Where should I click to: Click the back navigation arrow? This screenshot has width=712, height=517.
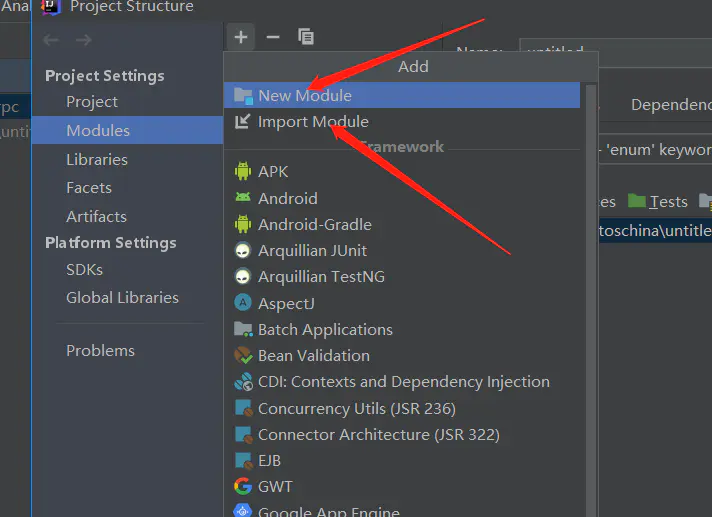click(x=52, y=40)
